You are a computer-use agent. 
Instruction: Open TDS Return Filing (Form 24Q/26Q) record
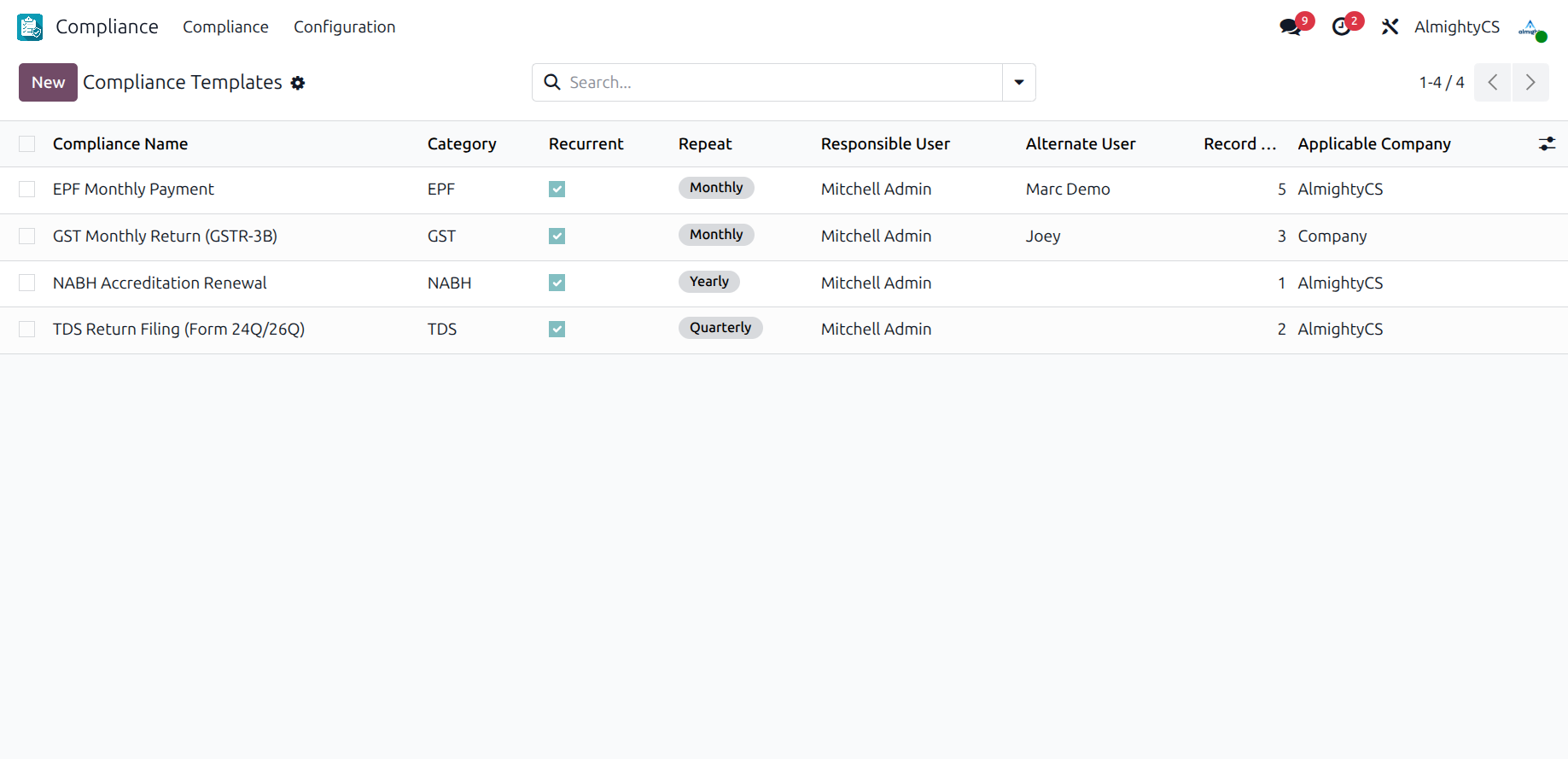tap(178, 330)
